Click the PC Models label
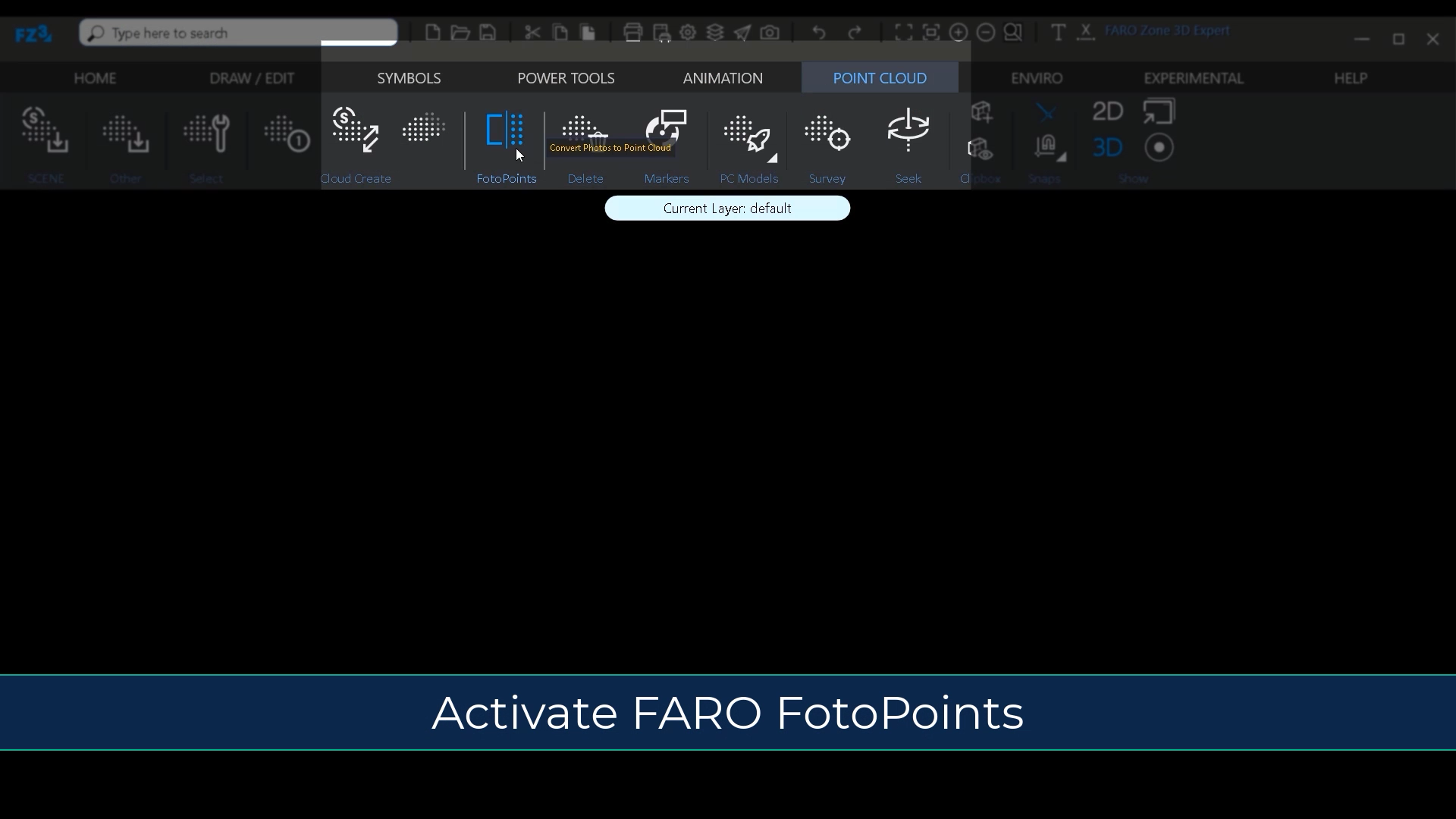This screenshot has height=819, width=1456. pos(748,179)
